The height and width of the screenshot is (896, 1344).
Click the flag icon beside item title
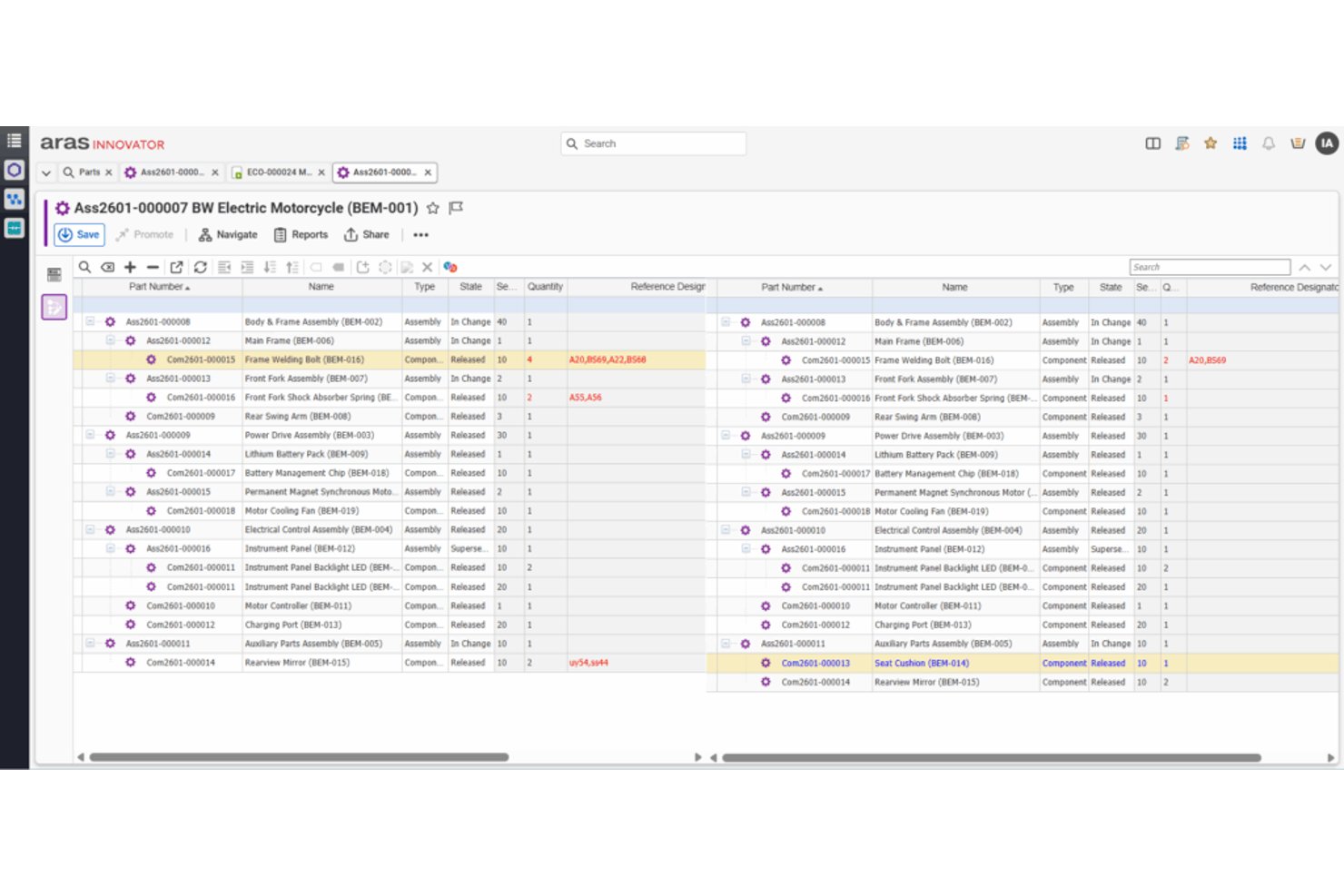coord(456,208)
